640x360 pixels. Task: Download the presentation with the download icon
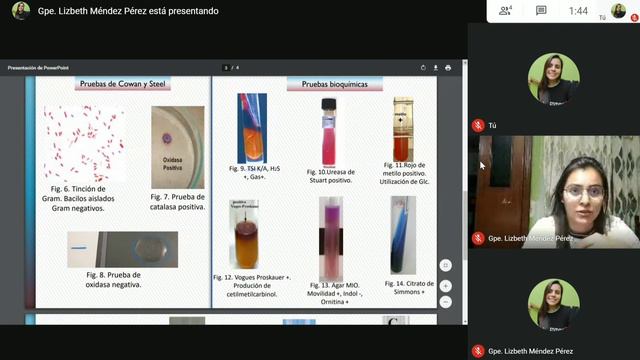[436, 68]
